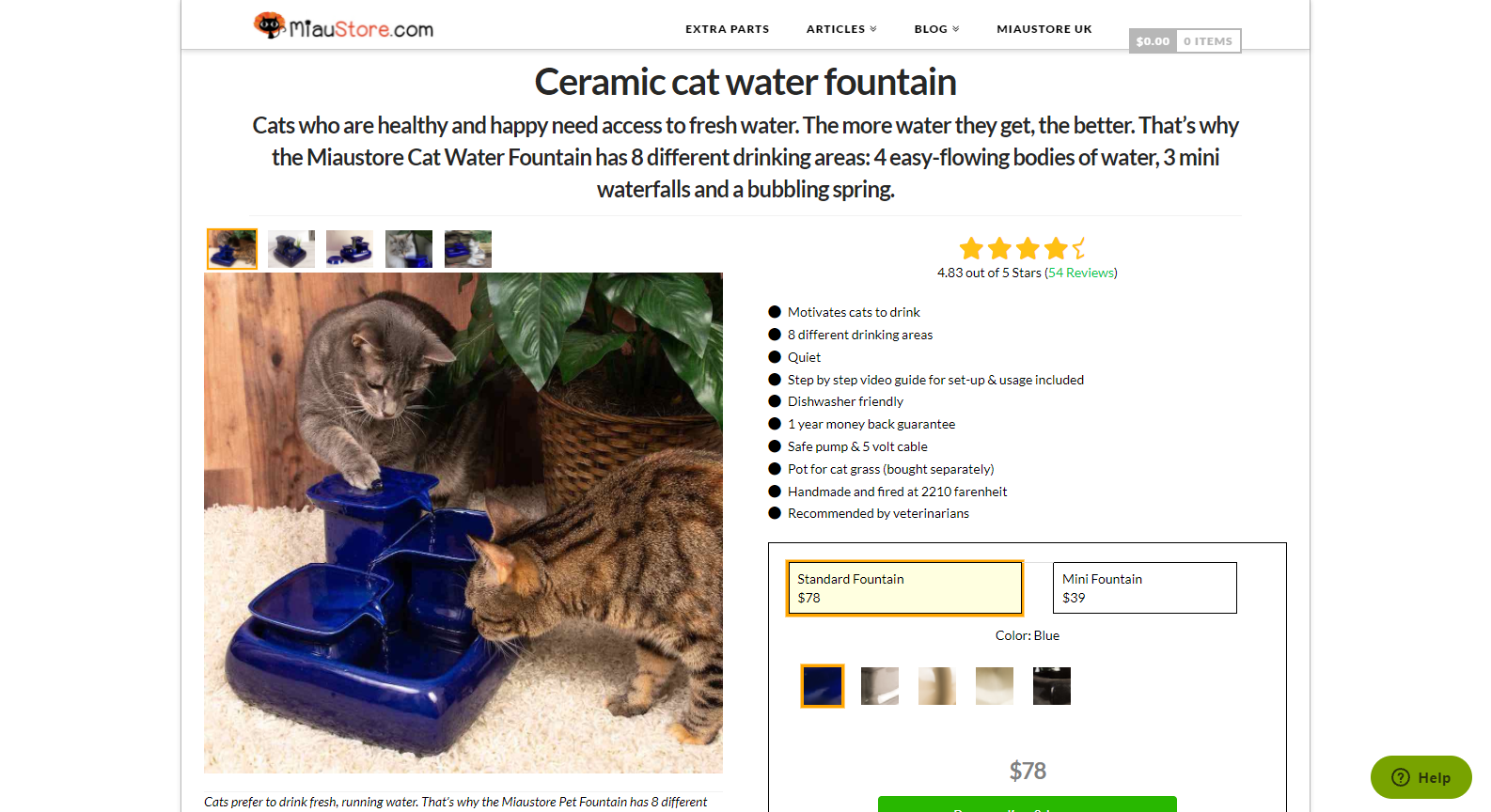Click the large main product photo
1491x812 pixels.
[463, 523]
